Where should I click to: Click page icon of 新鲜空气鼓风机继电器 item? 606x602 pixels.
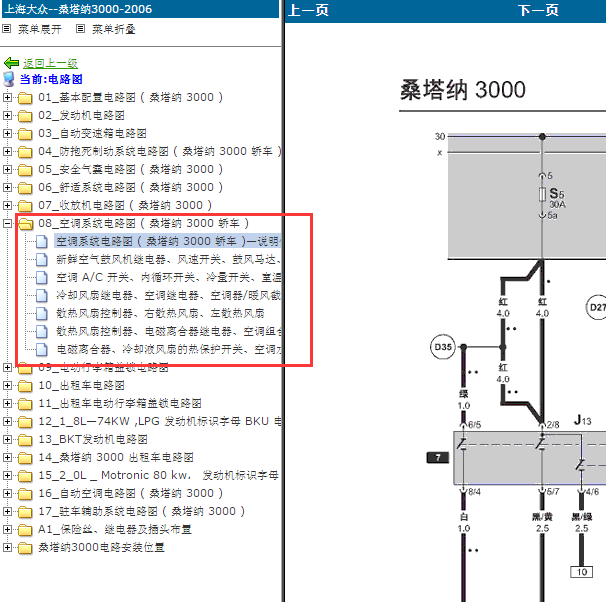click(x=42, y=259)
